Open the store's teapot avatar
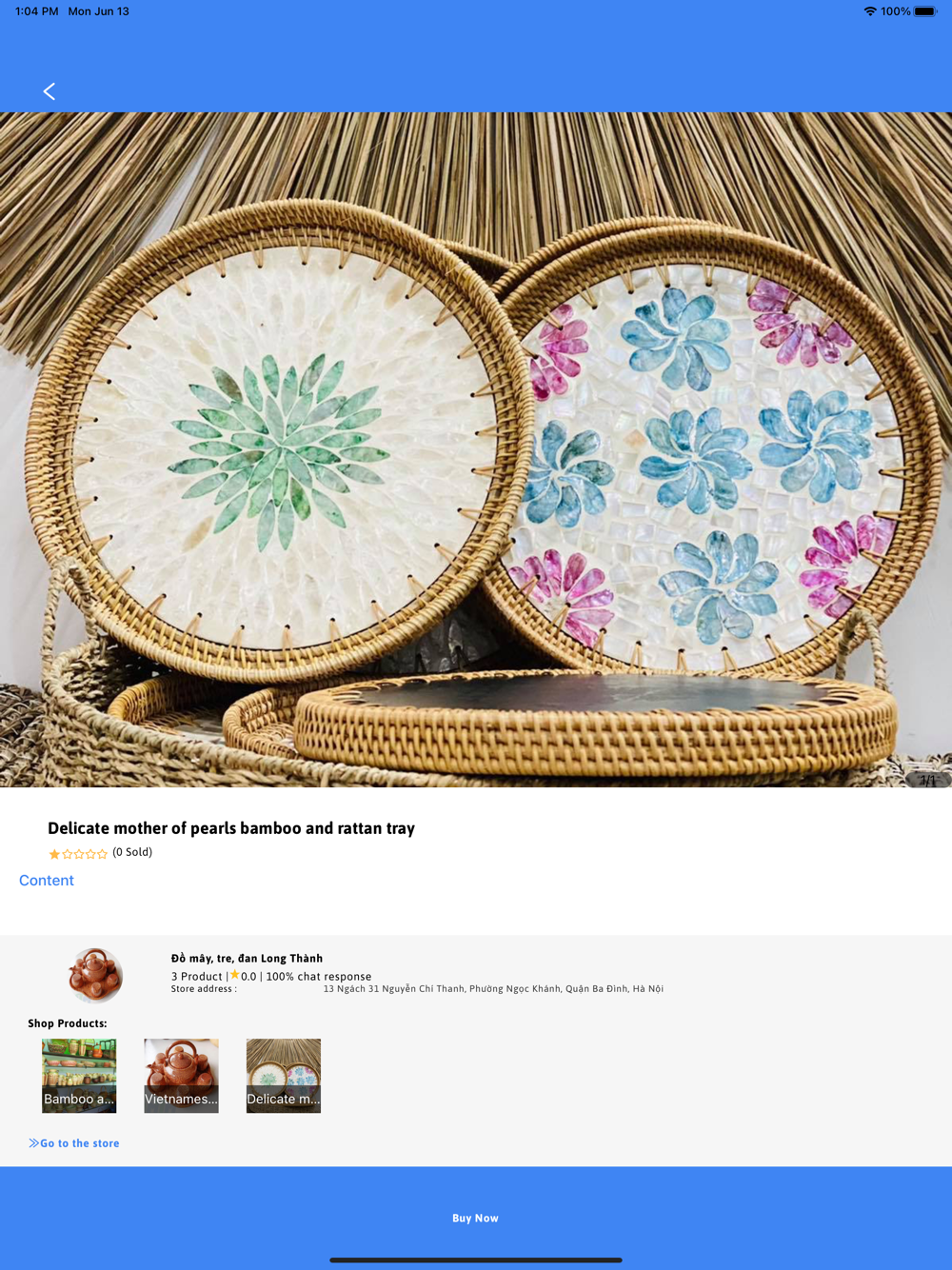 [95, 975]
